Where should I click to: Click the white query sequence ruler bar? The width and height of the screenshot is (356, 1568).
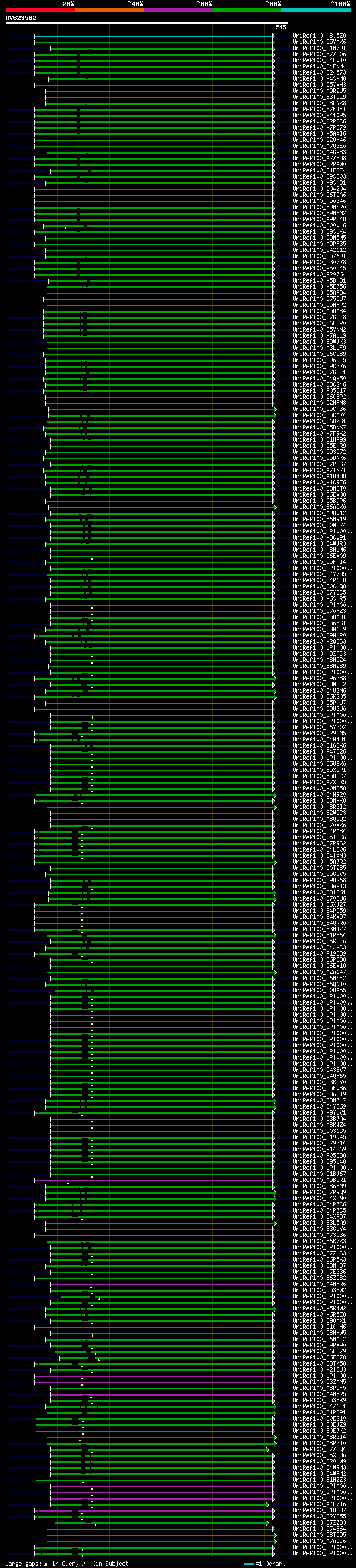[x=146, y=23]
